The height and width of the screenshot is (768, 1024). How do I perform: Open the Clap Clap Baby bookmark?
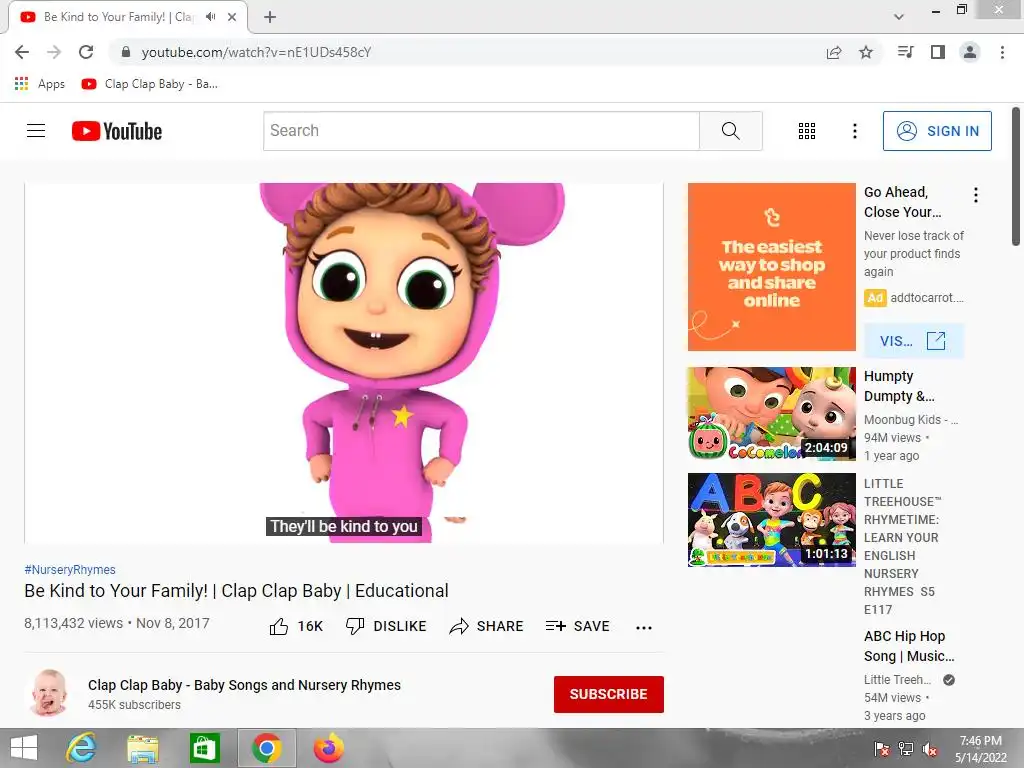point(150,84)
